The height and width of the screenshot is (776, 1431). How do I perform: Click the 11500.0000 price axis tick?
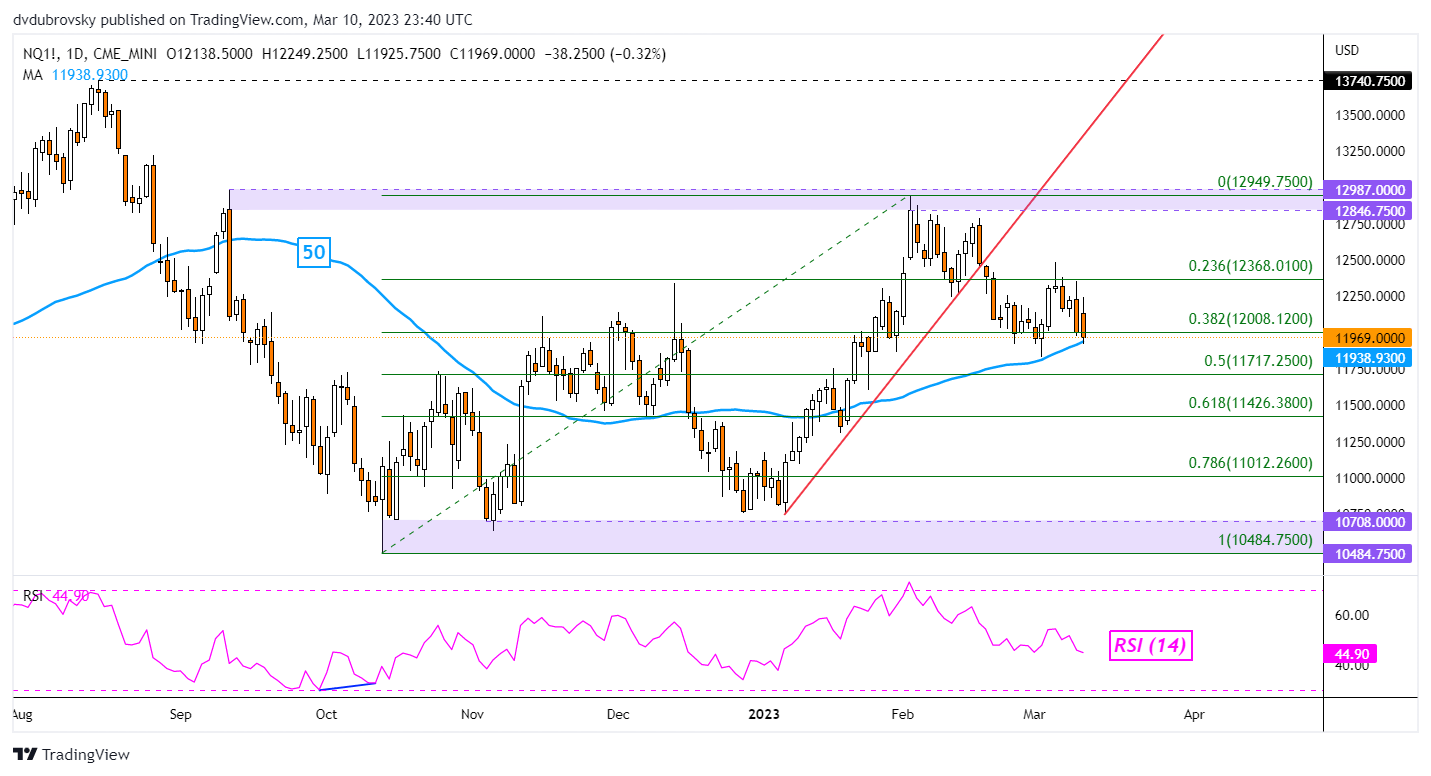coord(1371,406)
